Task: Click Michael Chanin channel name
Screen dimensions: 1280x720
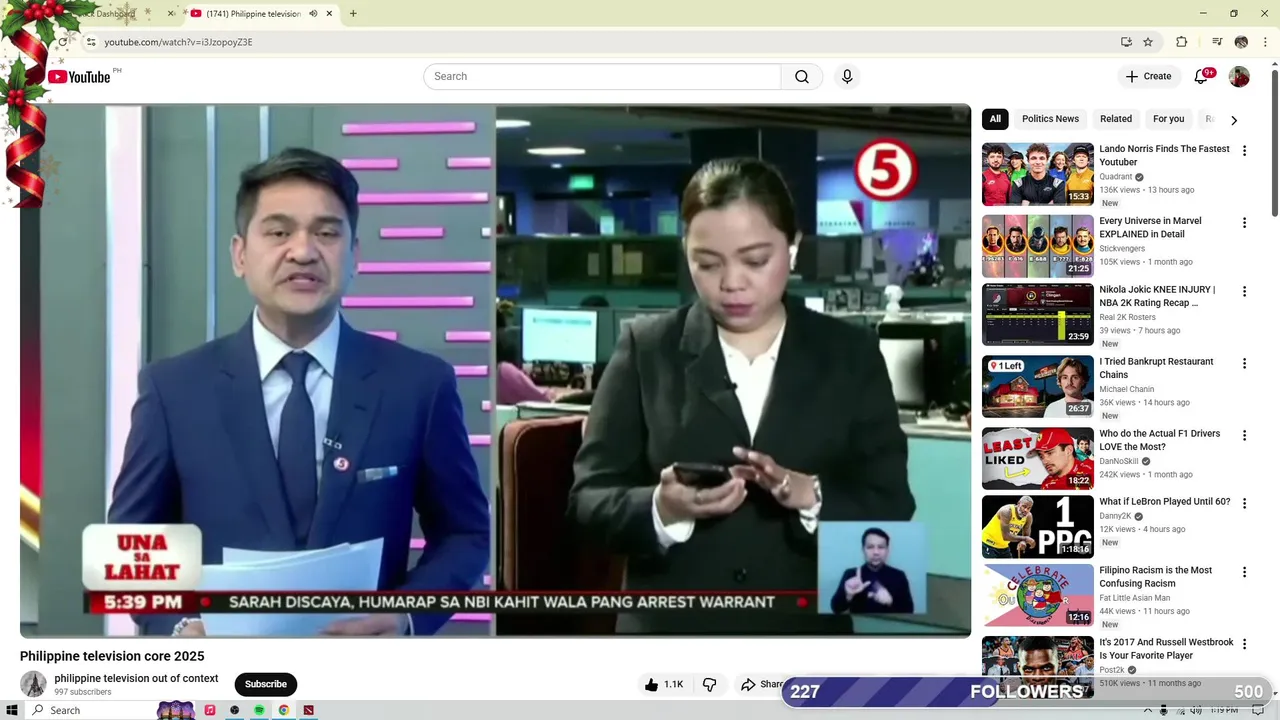Action: [1127, 389]
